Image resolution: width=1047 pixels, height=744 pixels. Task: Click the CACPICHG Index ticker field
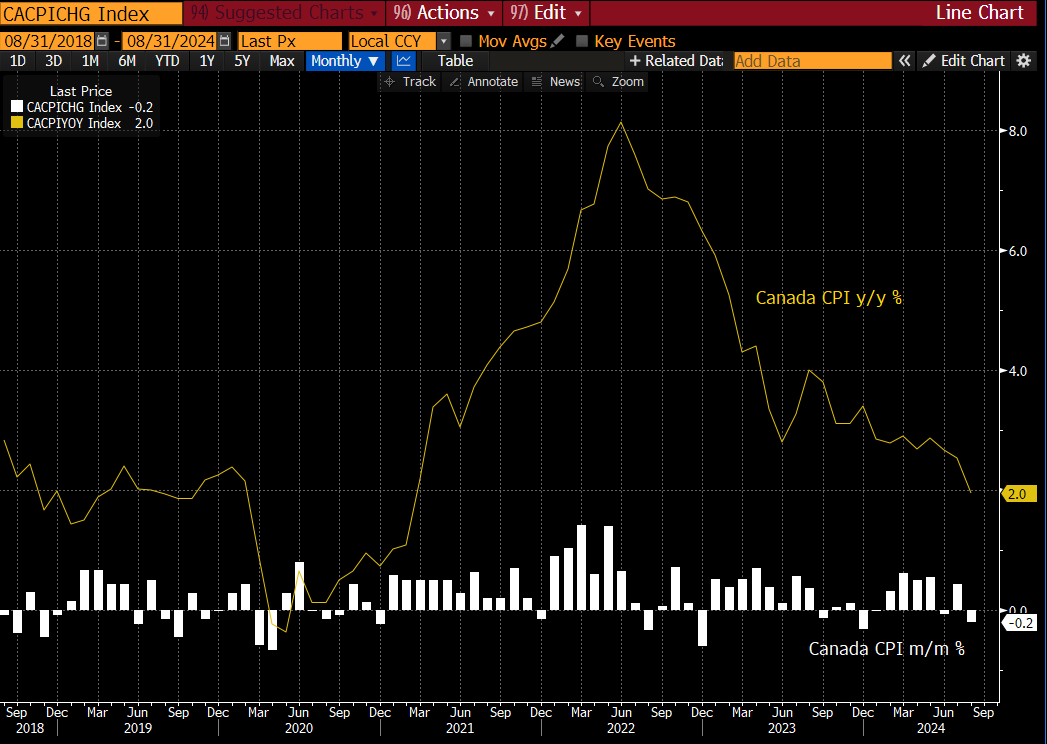click(91, 13)
